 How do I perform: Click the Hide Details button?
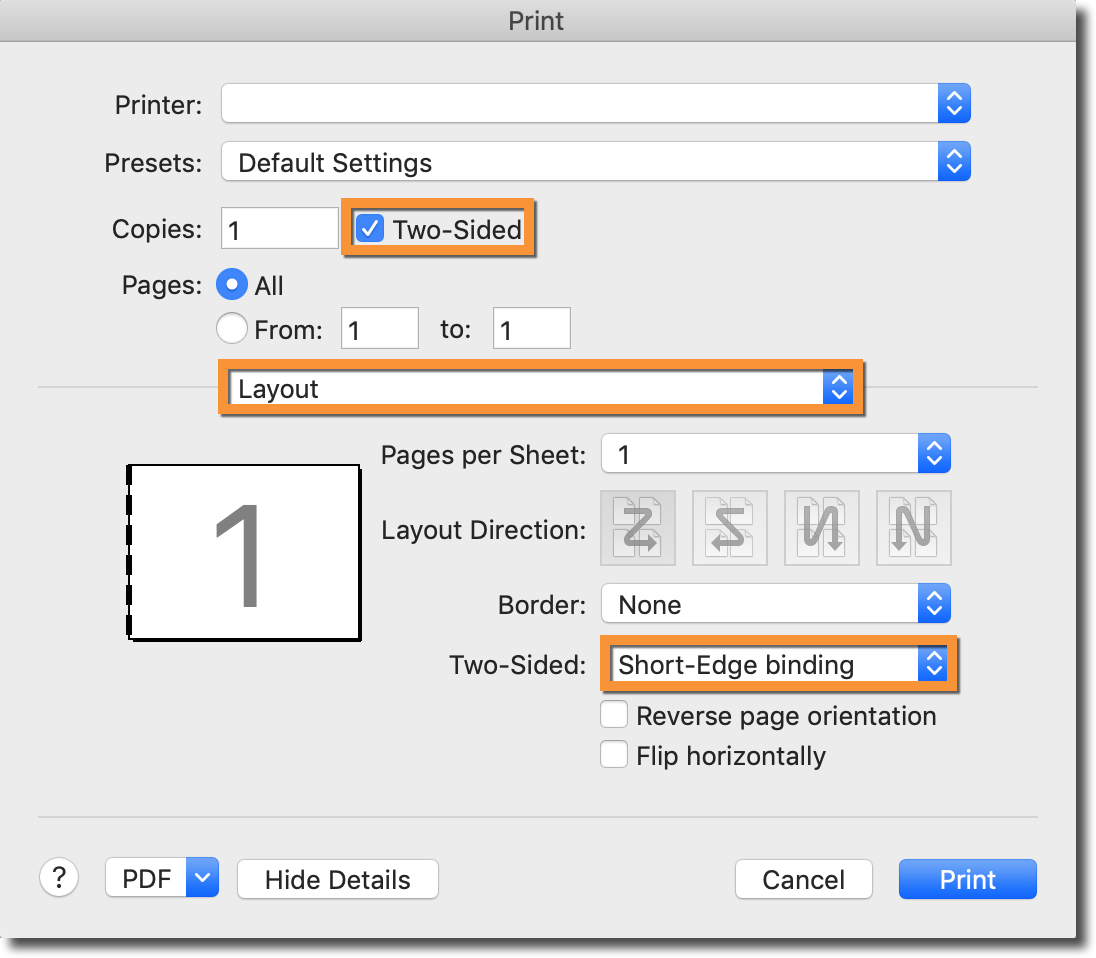click(x=337, y=879)
